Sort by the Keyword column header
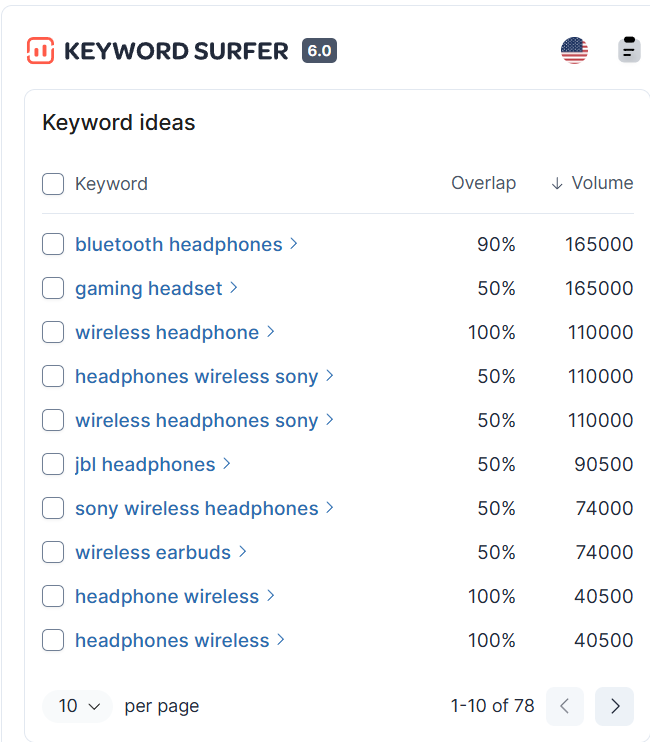This screenshot has height=742, width=650. click(111, 184)
